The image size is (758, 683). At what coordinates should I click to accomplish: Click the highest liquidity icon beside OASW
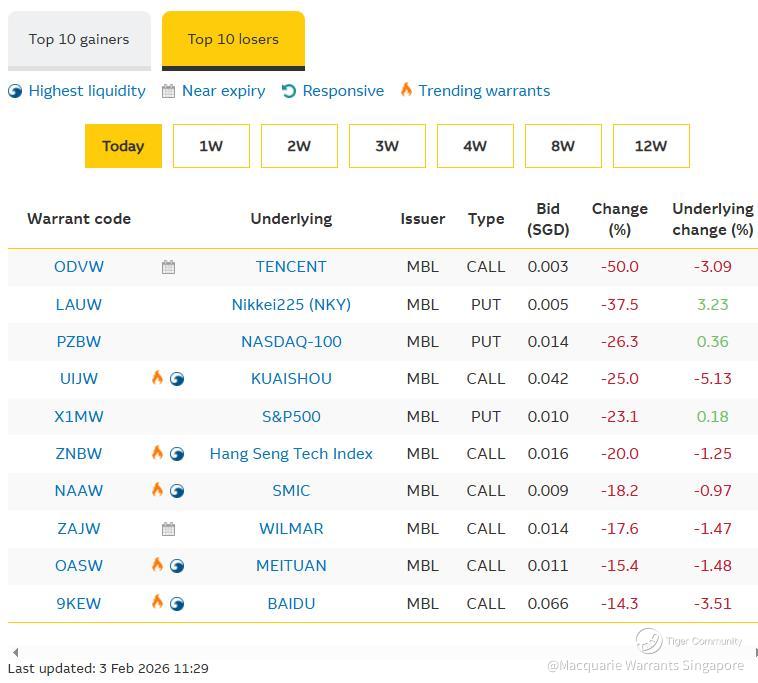click(177, 566)
